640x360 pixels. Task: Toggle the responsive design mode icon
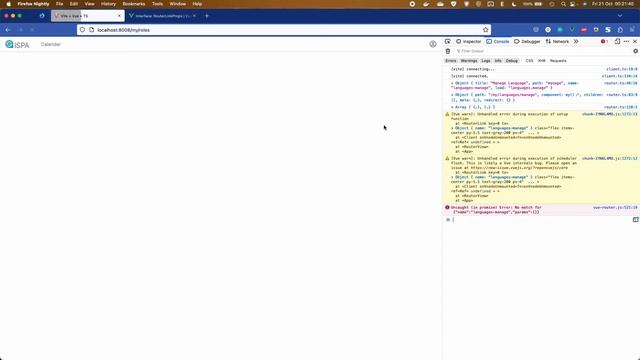617,41
